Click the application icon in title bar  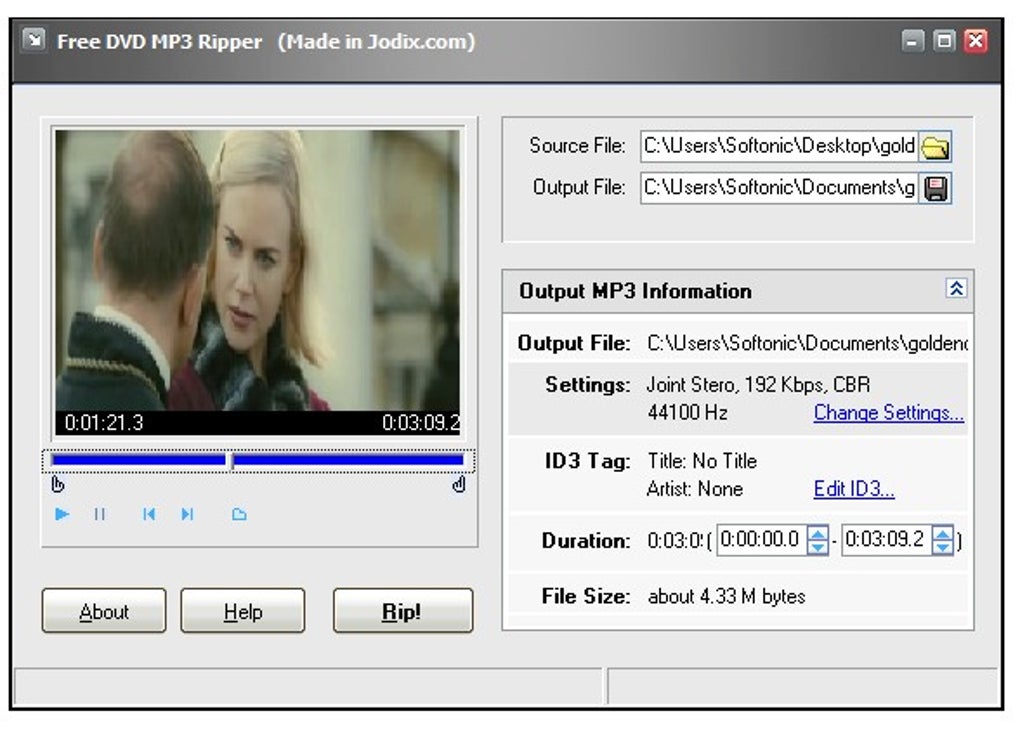tap(34, 40)
